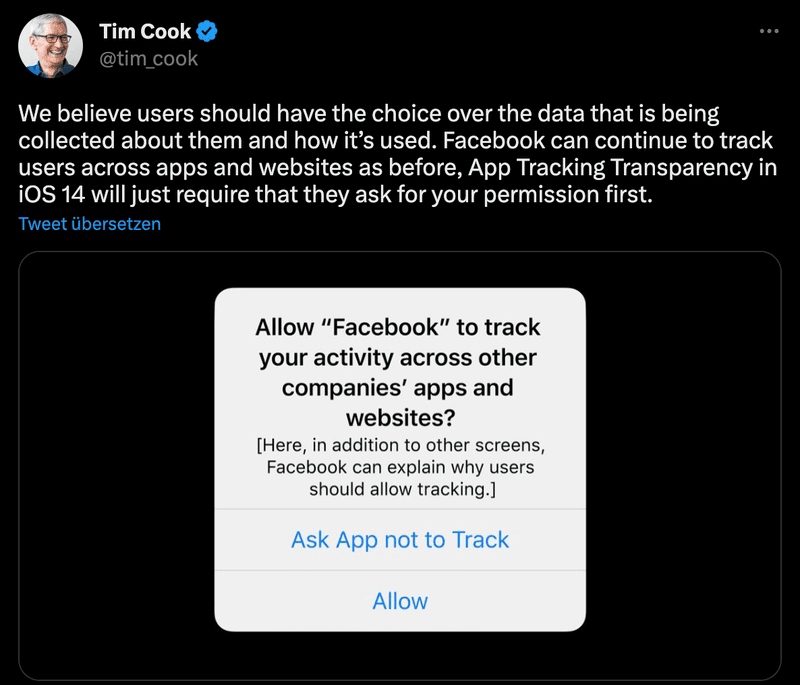Open Tim Cook's profile avatar photo
The height and width of the screenshot is (685, 800).
pos(51,46)
